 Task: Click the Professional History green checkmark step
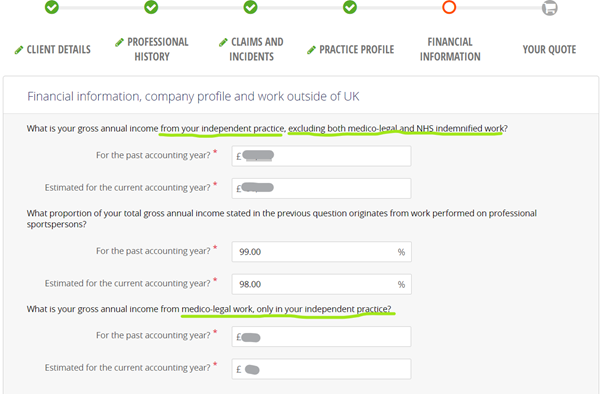point(151,7)
